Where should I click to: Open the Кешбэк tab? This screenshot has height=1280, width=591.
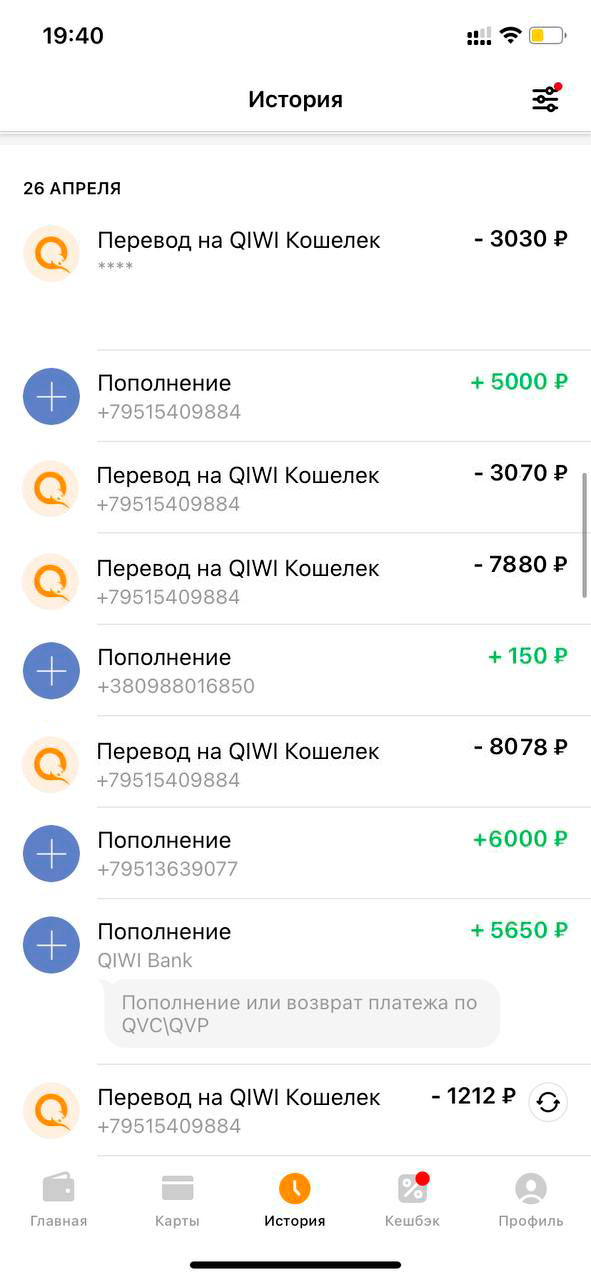coord(412,1201)
